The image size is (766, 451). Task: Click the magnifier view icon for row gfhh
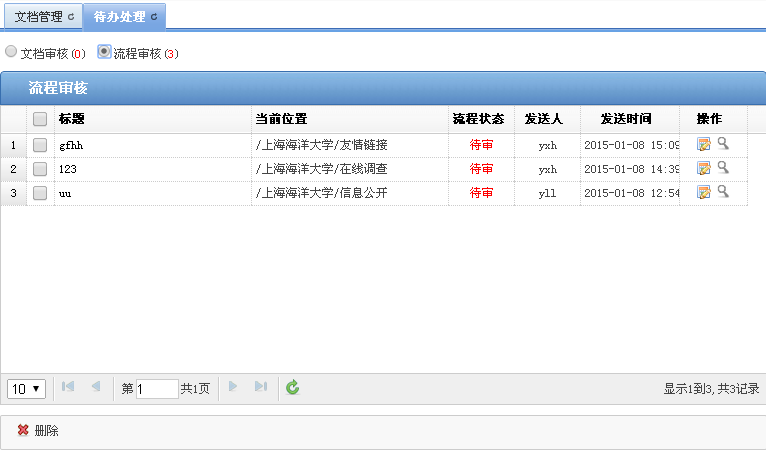[x=723, y=144]
